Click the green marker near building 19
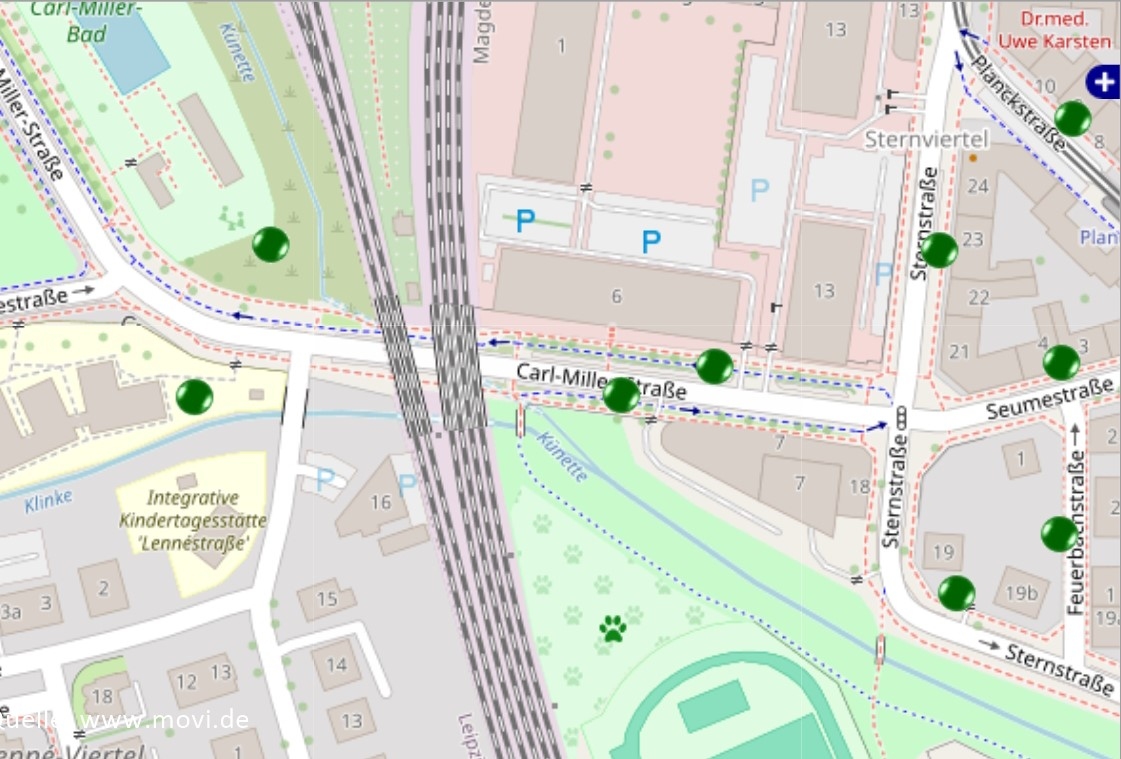The width and height of the screenshot is (1121, 759). (x=957, y=593)
